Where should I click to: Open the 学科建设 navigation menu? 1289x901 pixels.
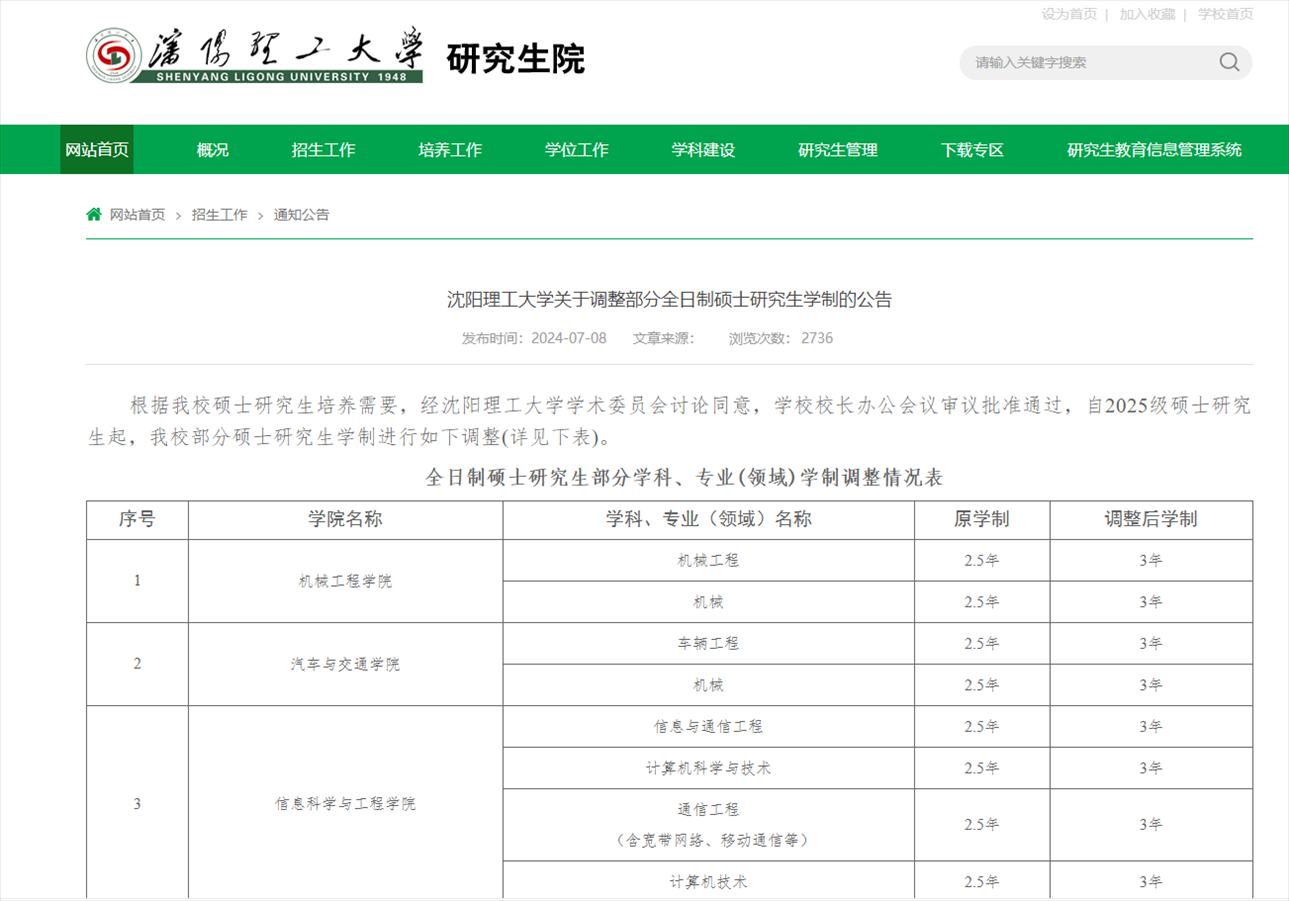(x=703, y=149)
